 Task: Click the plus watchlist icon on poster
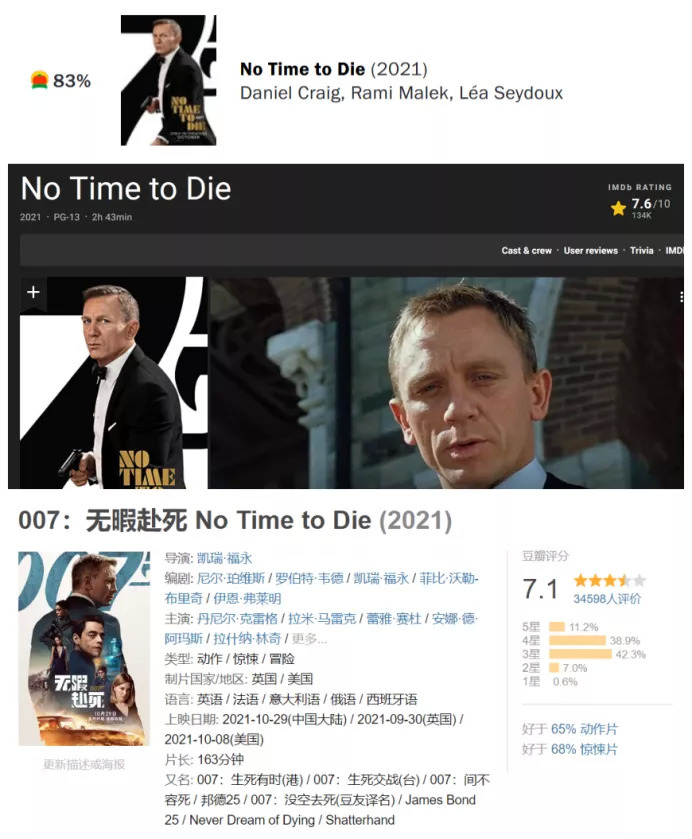33,292
